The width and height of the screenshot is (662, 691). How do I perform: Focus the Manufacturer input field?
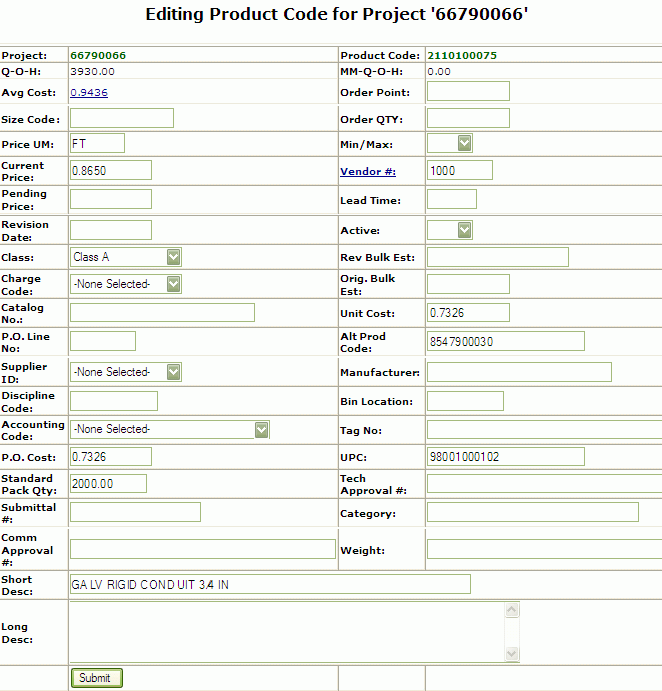(518, 372)
